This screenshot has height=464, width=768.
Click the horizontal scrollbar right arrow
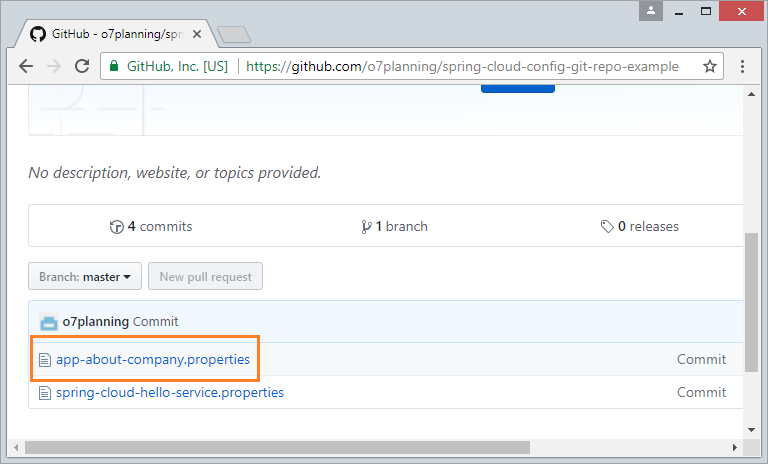tap(735, 447)
